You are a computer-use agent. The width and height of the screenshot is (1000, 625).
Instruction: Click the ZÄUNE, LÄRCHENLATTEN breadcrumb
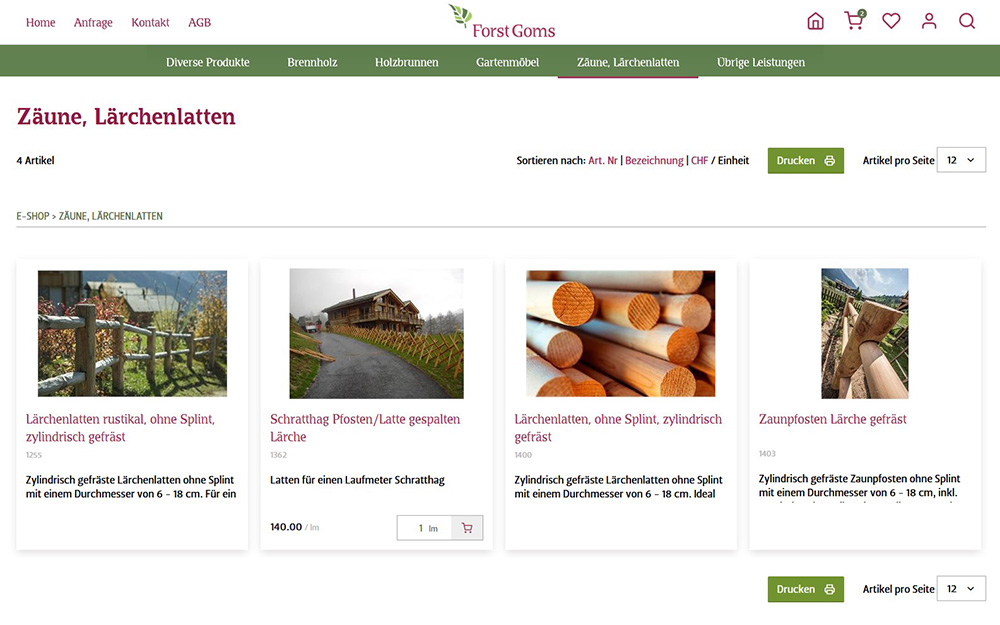(x=110, y=216)
